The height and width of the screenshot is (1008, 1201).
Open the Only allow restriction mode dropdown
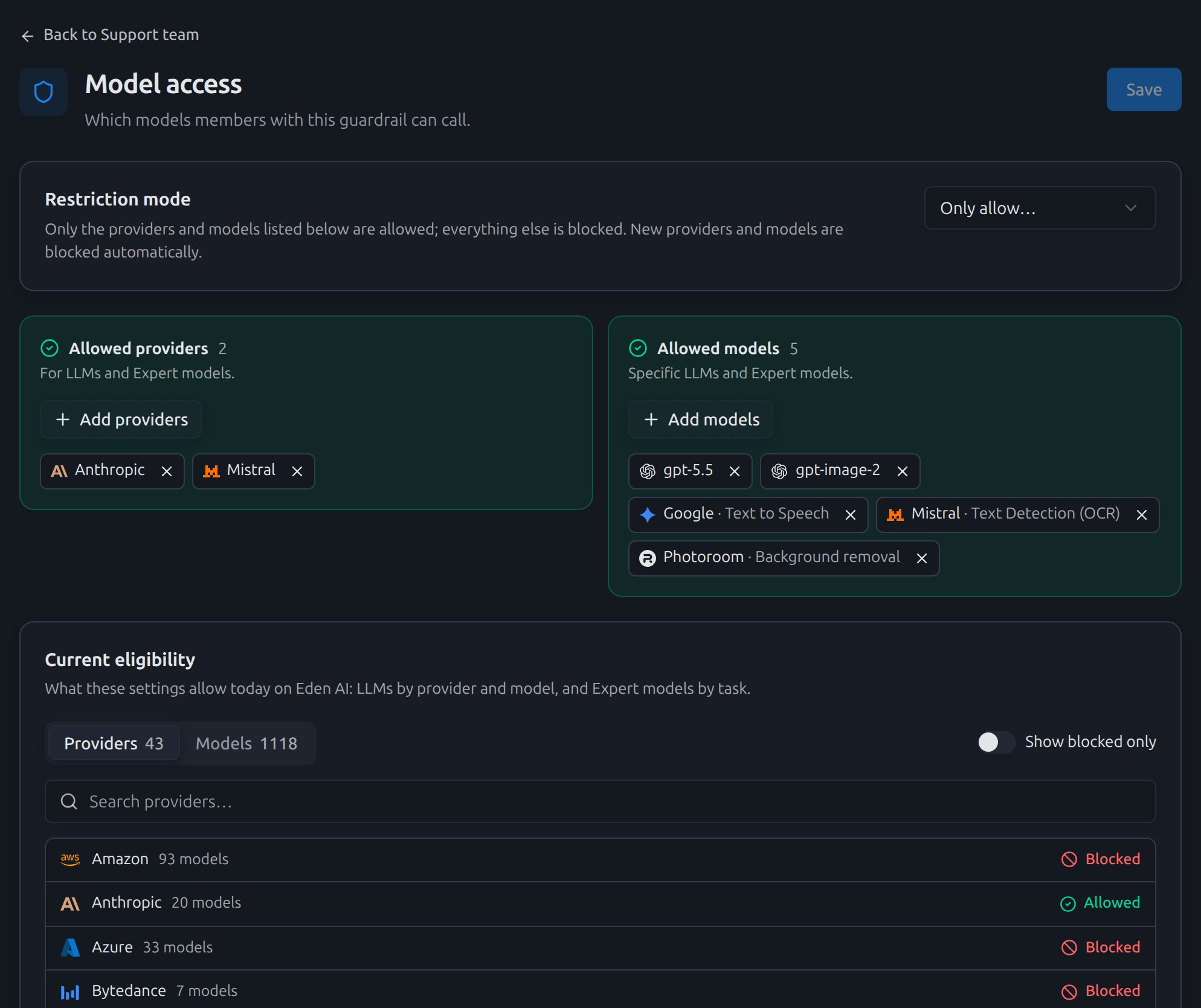pyautogui.click(x=1040, y=208)
